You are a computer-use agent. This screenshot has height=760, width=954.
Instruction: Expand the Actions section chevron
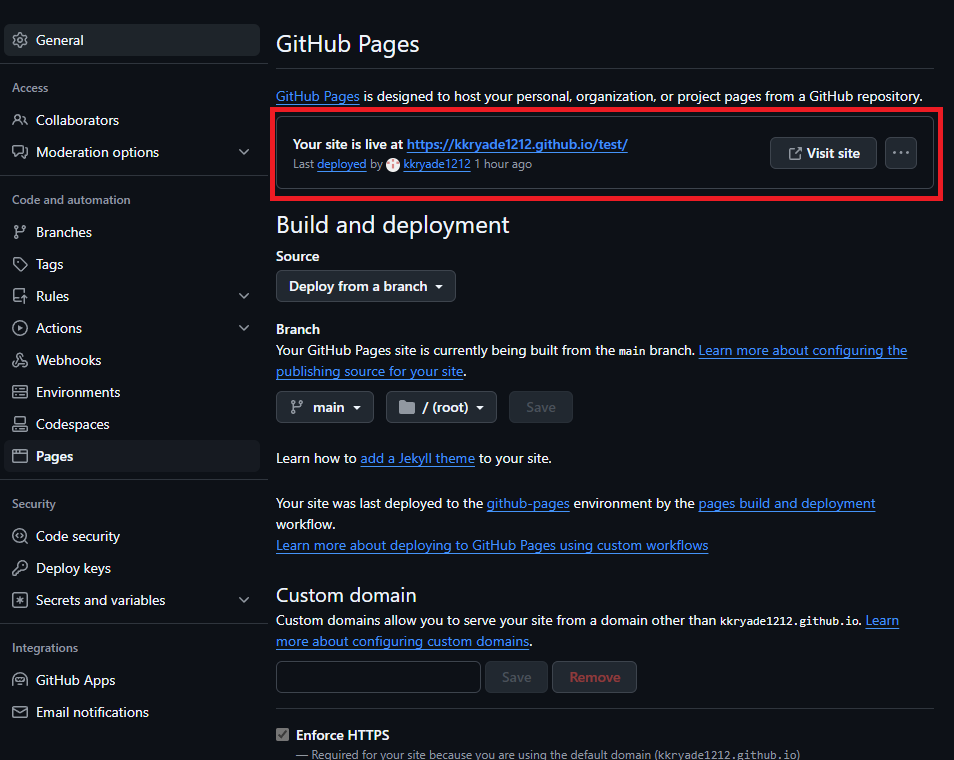pyautogui.click(x=244, y=328)
